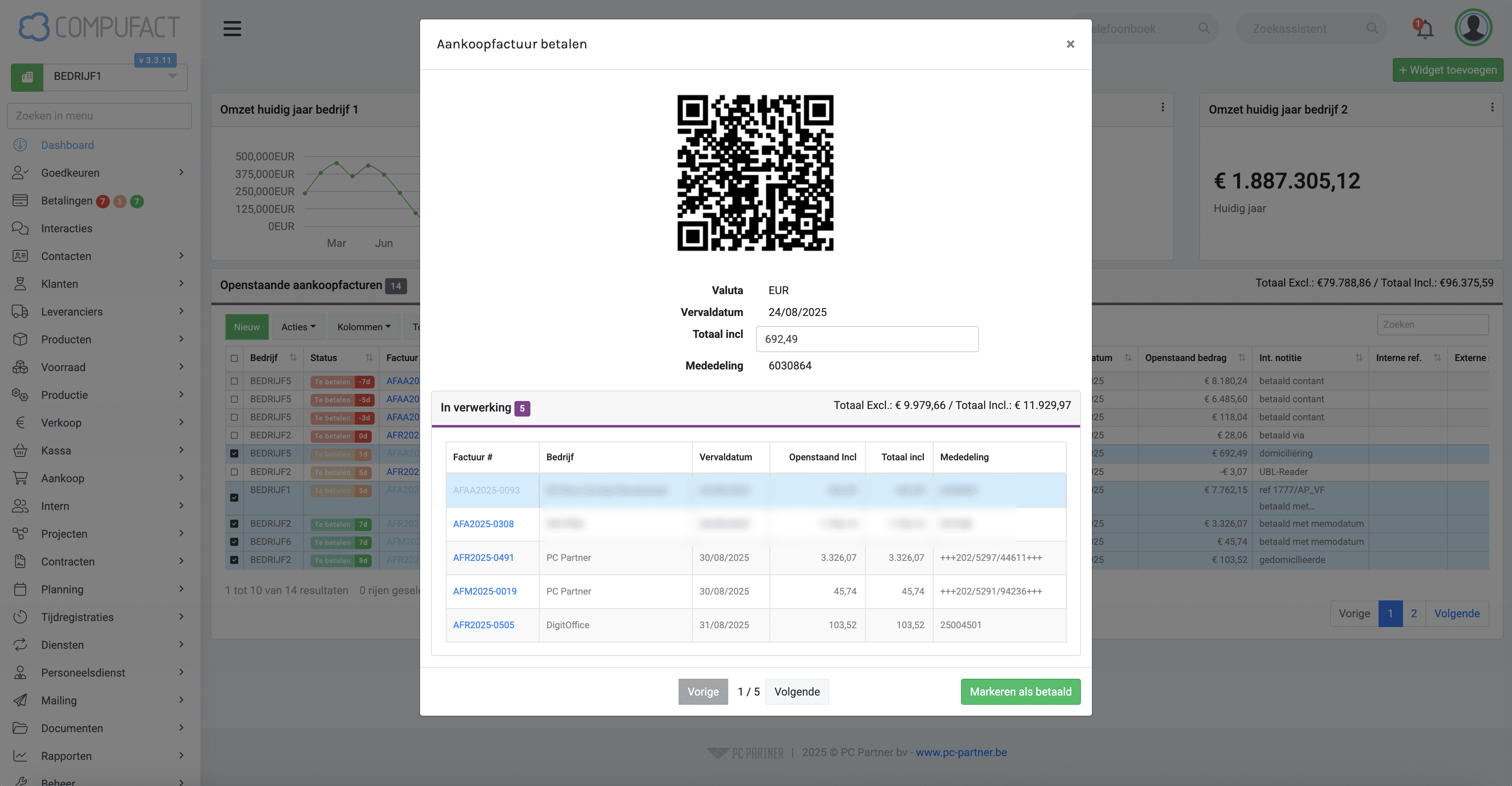The height and width of the screenshot is (786, 1512).
Task: Open the Interacties menu item
Action: [x=67, y=228]
